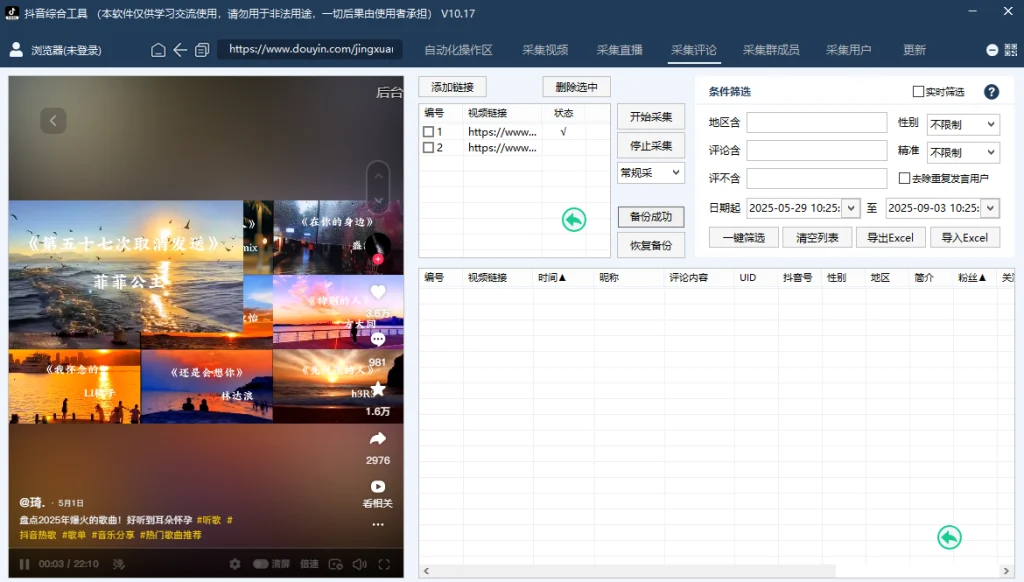
Task: Click the 地区含 input field
Action: 817,122
